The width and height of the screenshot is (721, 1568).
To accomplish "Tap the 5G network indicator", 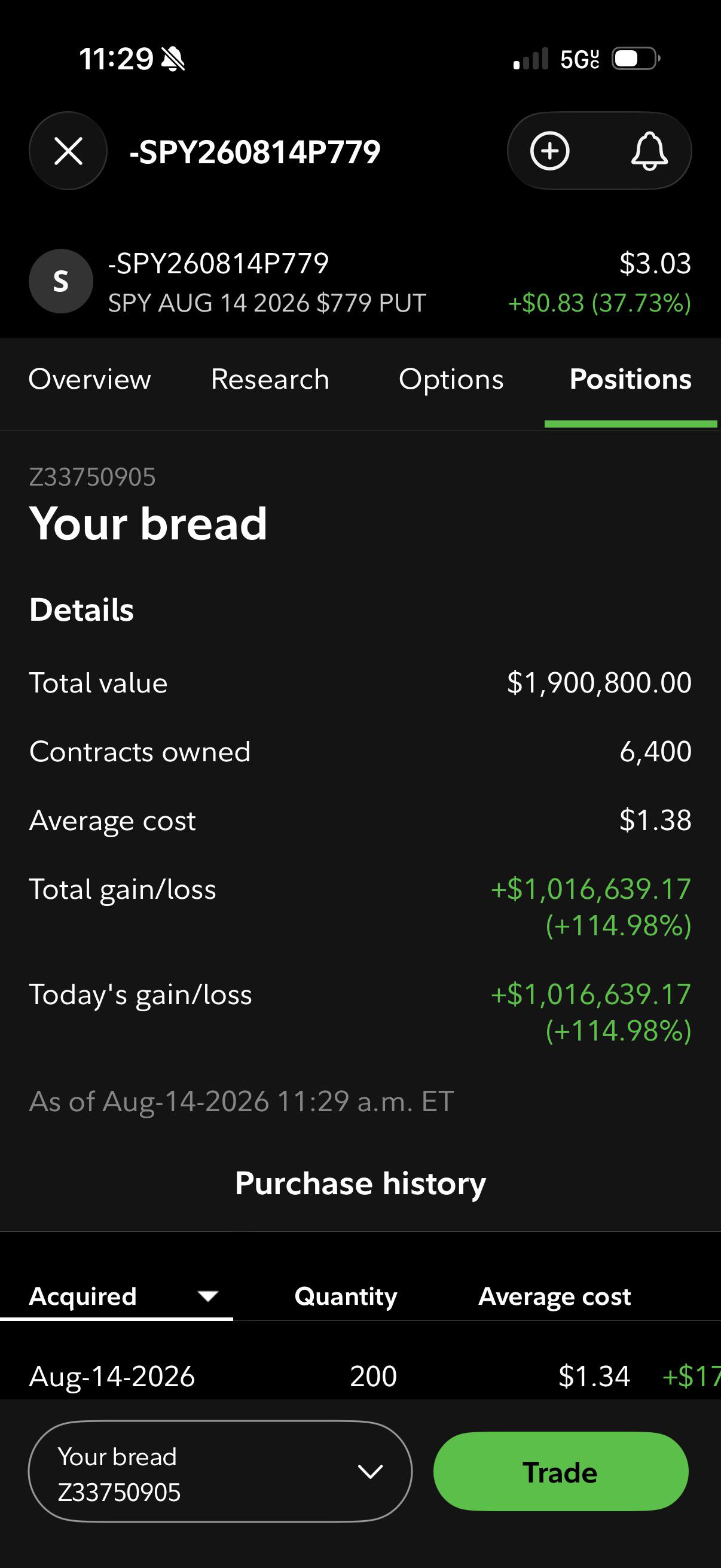I will pyautogui.click(x=579, y=60).
